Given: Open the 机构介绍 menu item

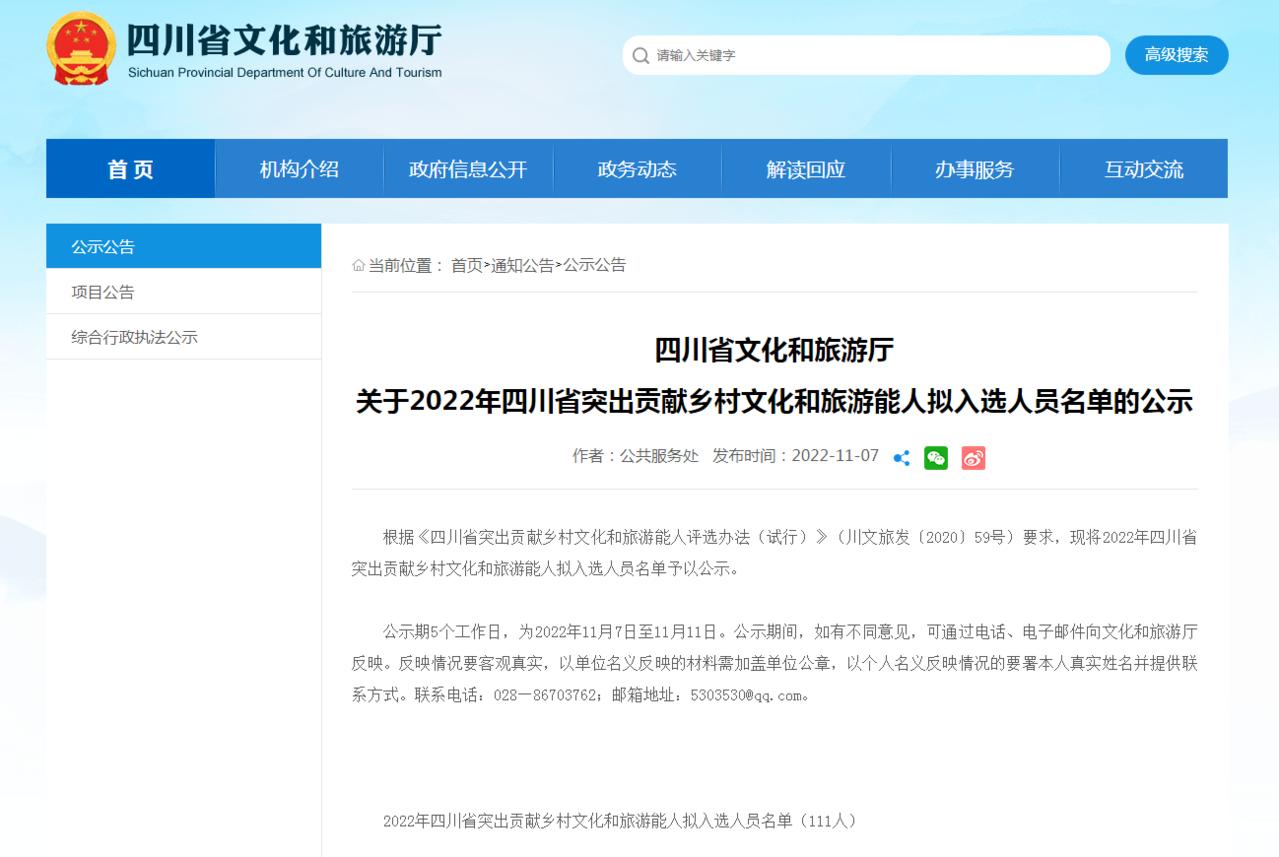Looking at the screenshot, I should click(x=299, y=169).
